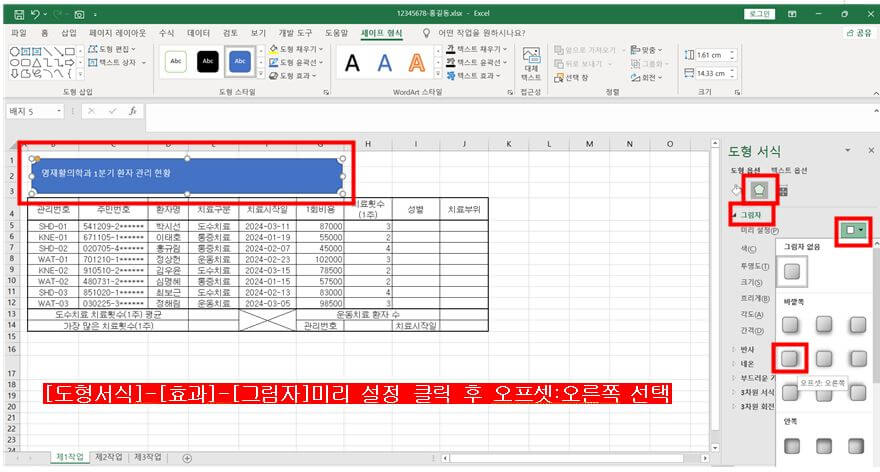
Task: Select the blue Abc shape style
Action: [x=240, y=61]
